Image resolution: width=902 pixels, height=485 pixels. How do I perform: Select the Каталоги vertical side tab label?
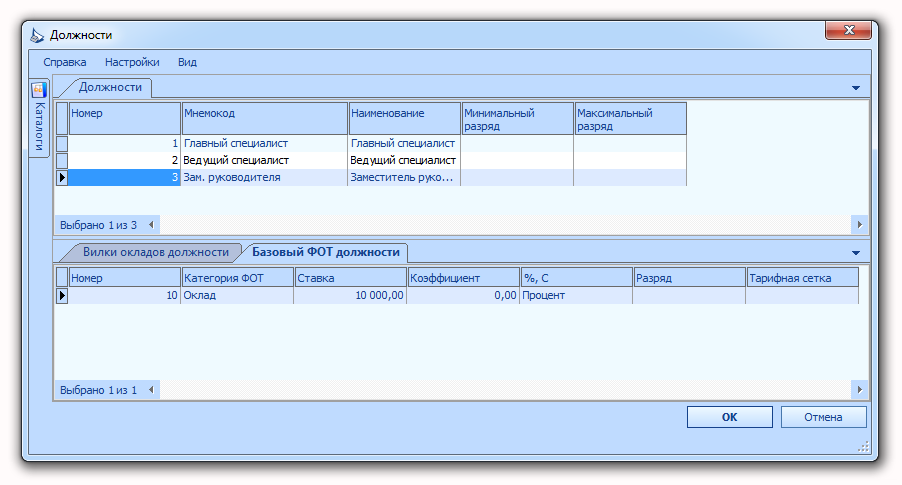click(39, 127)
